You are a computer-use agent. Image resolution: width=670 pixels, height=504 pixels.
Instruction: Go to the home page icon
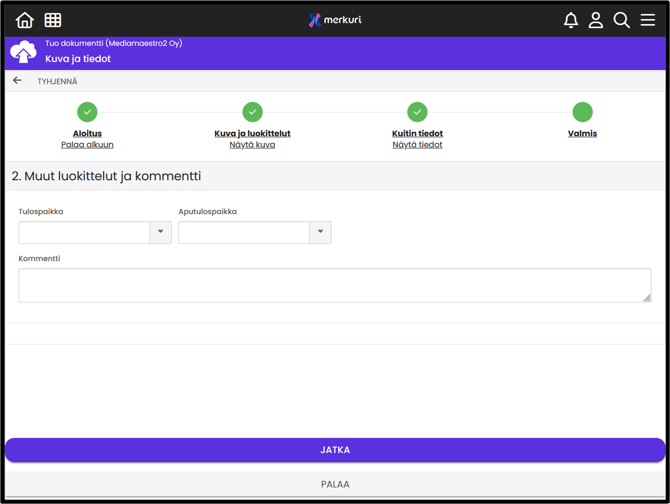(x=24, y=20)
